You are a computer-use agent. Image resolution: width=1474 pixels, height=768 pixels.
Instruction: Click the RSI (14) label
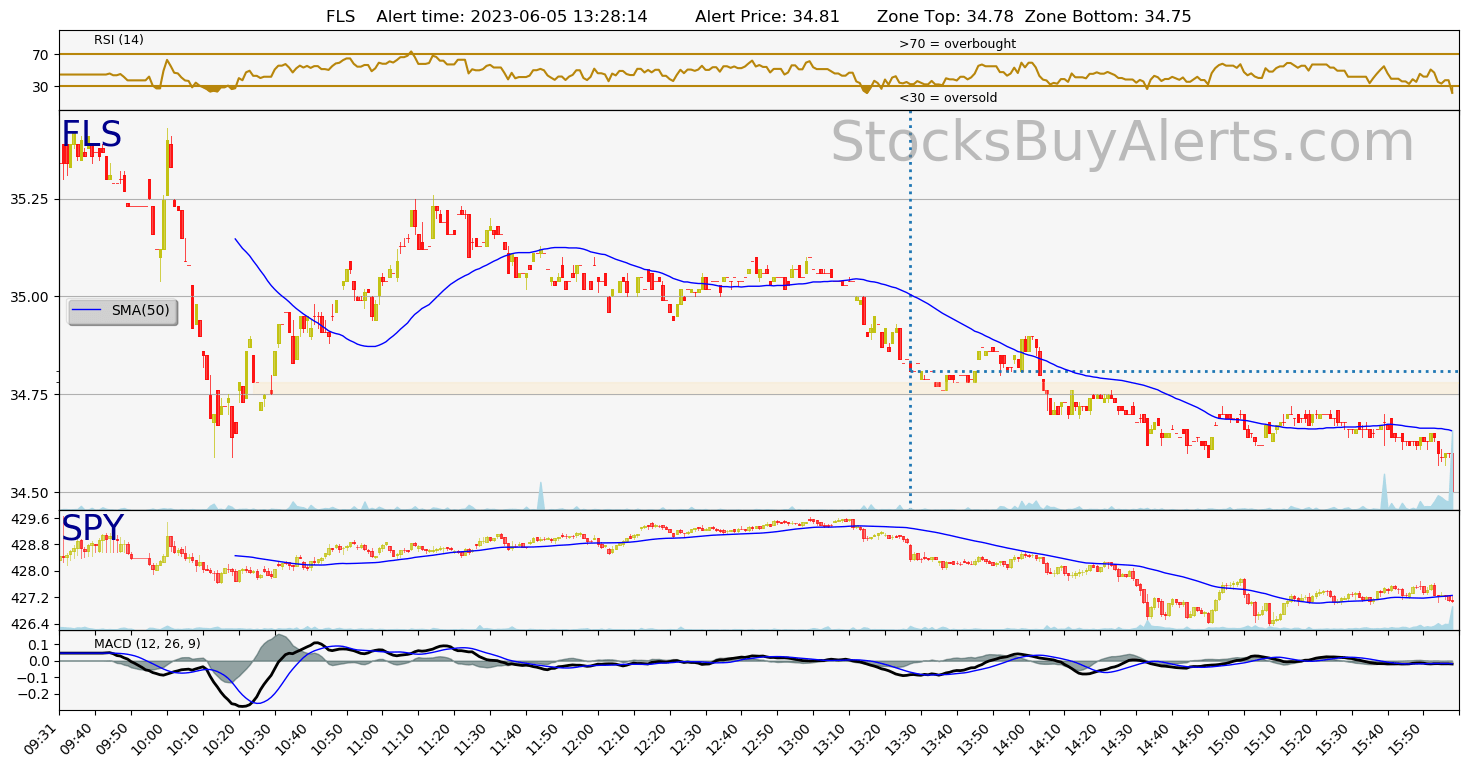click(x=119, y=40)
